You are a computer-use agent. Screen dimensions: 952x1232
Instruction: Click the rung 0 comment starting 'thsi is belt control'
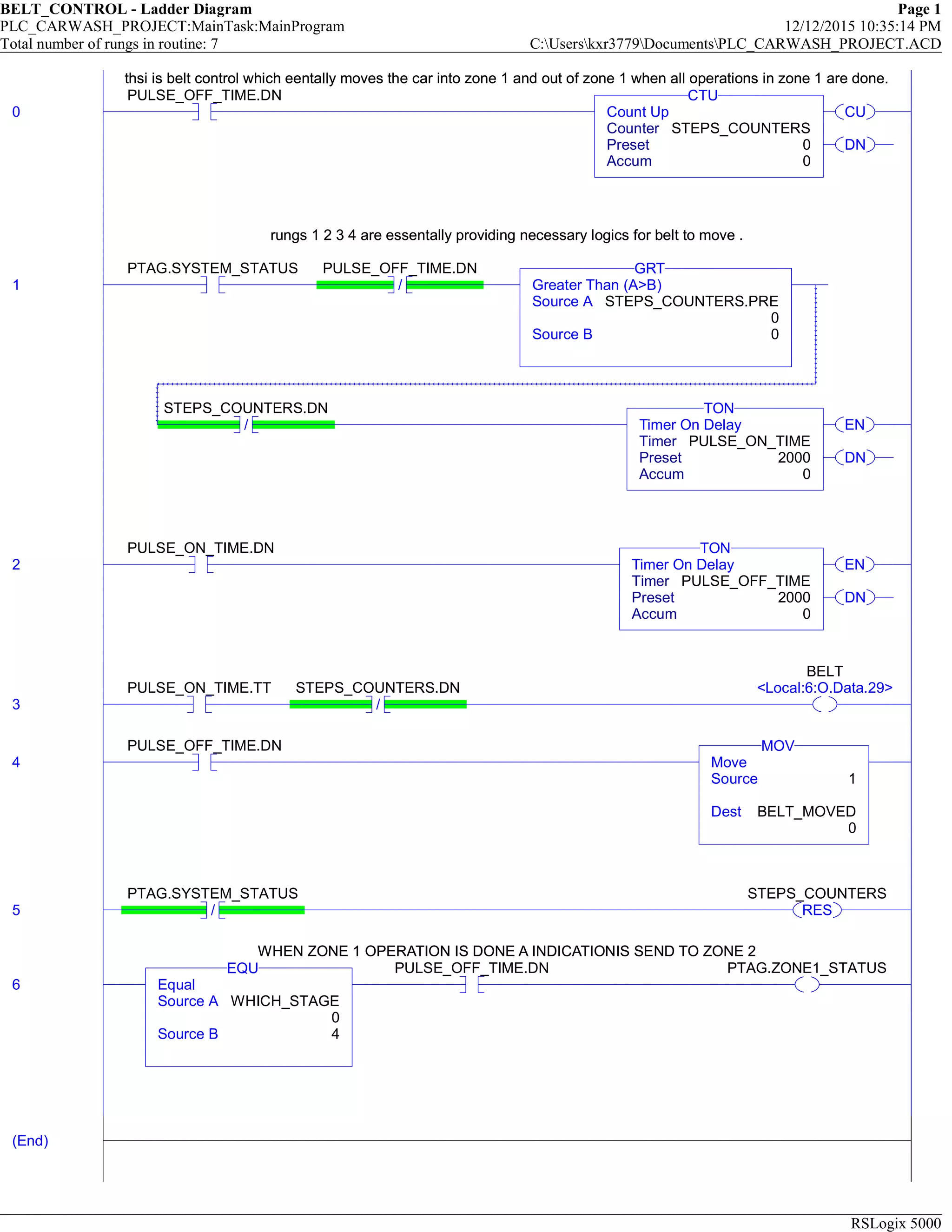(507, 79)
